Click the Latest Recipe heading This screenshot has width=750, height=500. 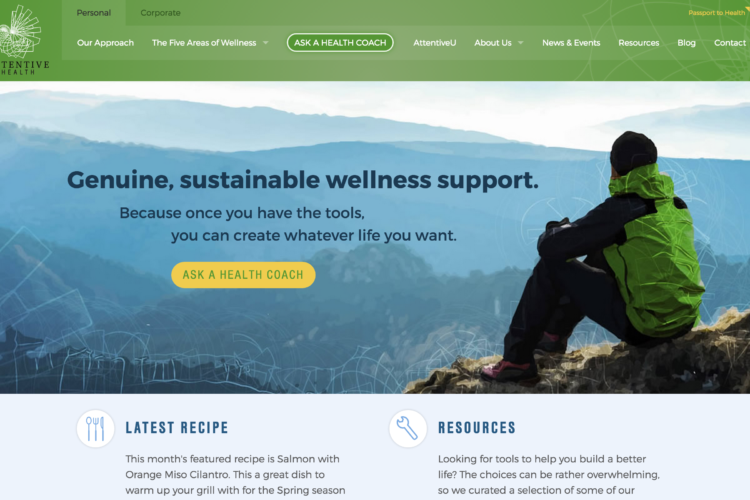[x=177, y=427]
